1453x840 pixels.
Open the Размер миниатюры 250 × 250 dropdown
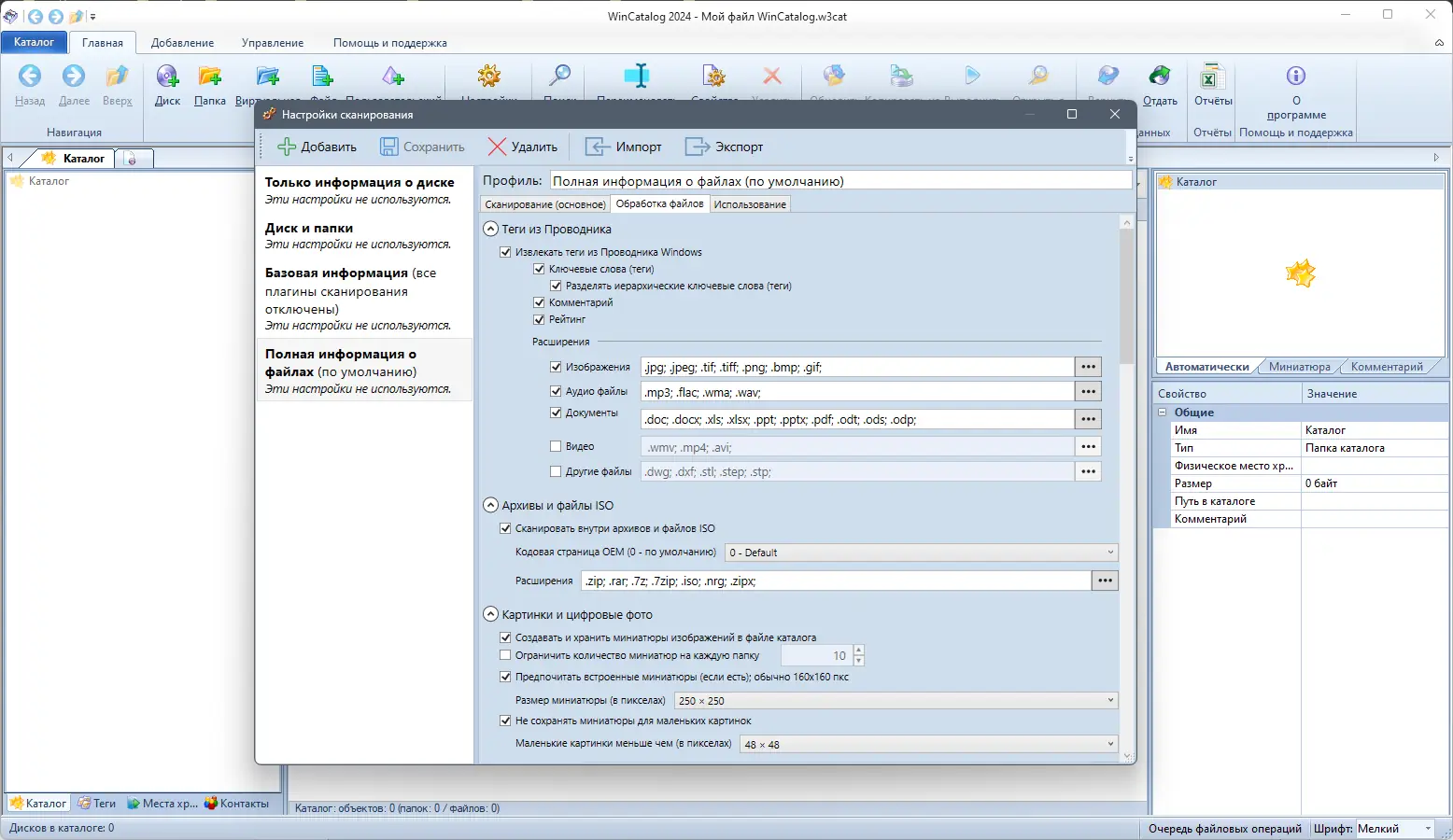[896, 700]
